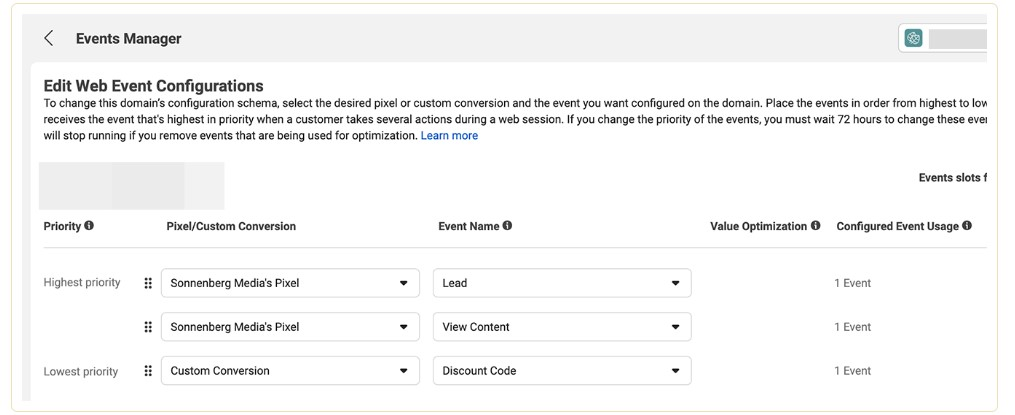This screenshot has width=1015, height=415.
Task: Grab the drag handle for the Lead row
Action: [x=148, y=283]
